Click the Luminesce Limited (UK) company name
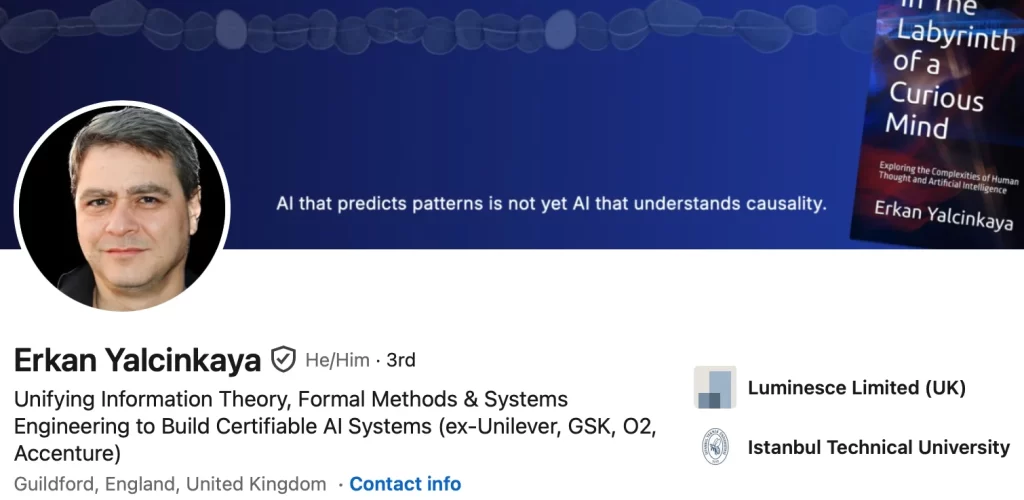The image size is (1024, 500). click(856, 388)
